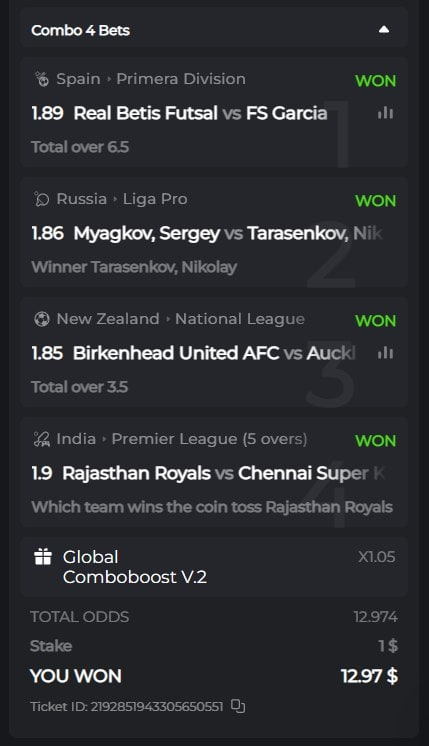Click the gift icon for Global Comboboost
The width and height of the screenshot is (429, 746).
(x=43, y=556)
